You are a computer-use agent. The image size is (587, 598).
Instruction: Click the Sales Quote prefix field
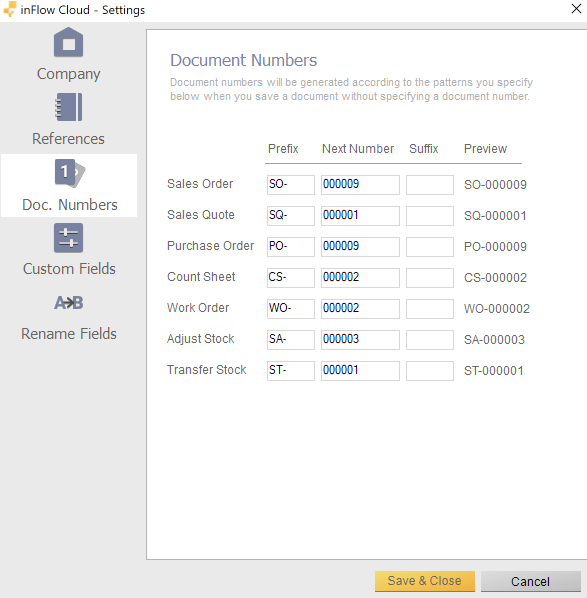tap(291, 216)
